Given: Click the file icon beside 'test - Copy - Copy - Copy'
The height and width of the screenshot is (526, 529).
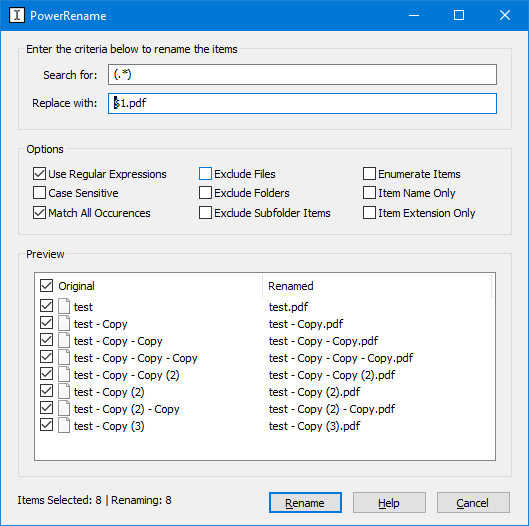Looking at the screenshot, I should coord(64,358).
